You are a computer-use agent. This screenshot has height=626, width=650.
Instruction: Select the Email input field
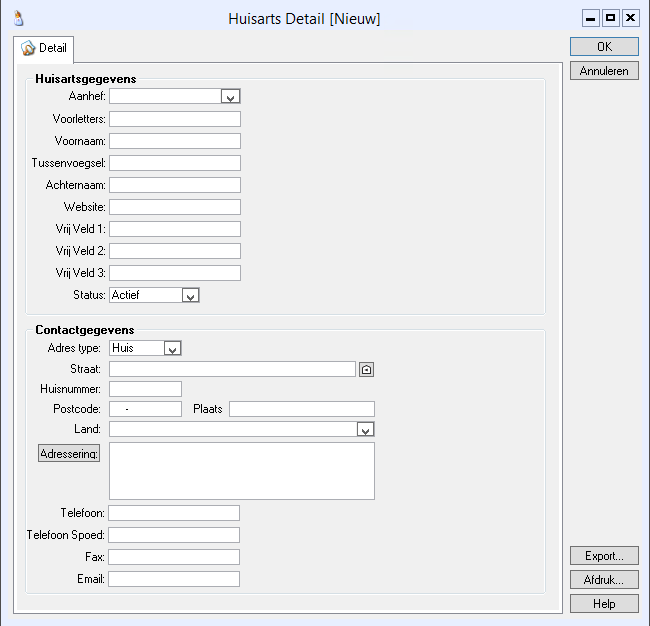point(174,579)
